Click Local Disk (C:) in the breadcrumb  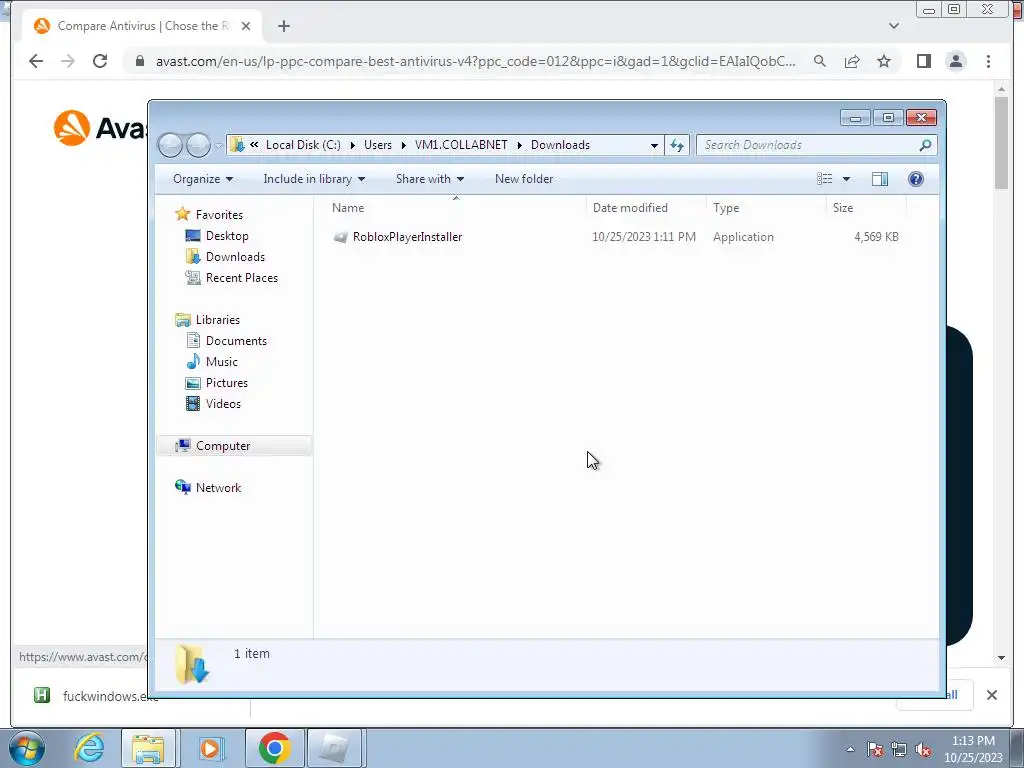point(303,145)
